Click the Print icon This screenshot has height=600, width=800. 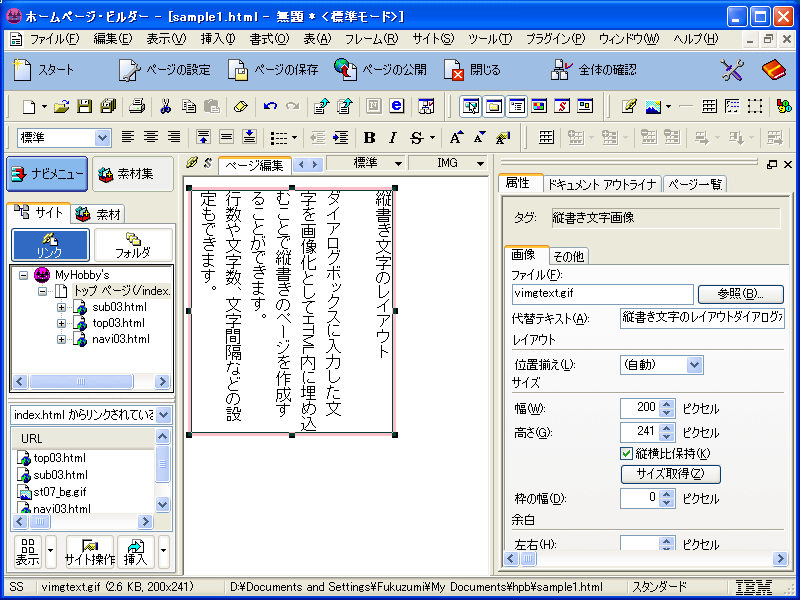click(137, 107)
